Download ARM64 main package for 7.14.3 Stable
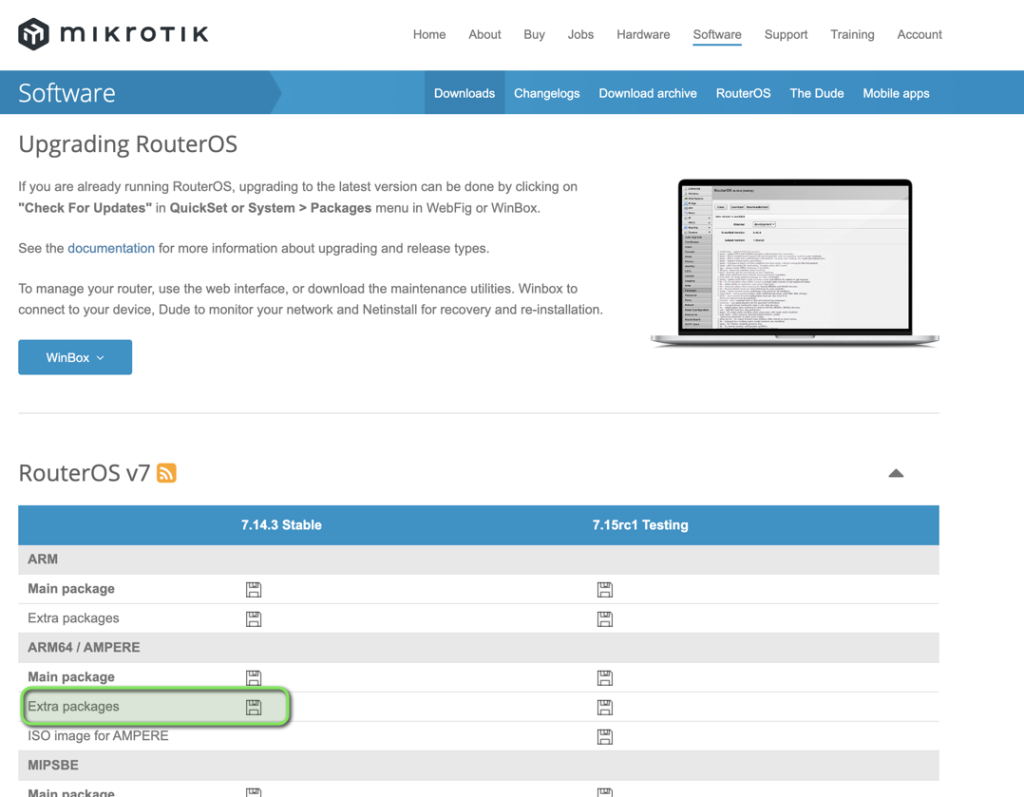 pos(253,677)
